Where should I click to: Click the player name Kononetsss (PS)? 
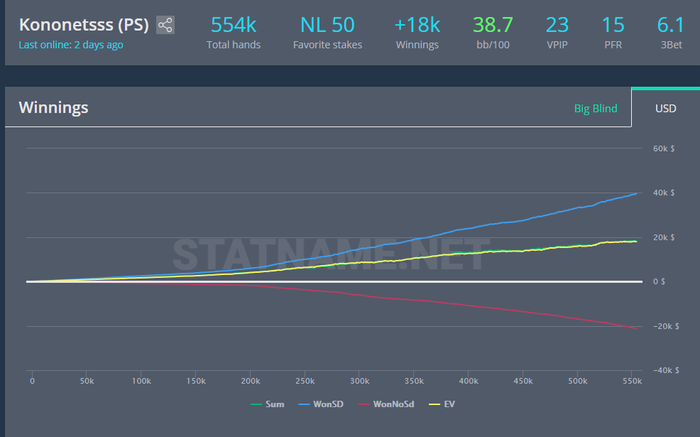(84, 25)
